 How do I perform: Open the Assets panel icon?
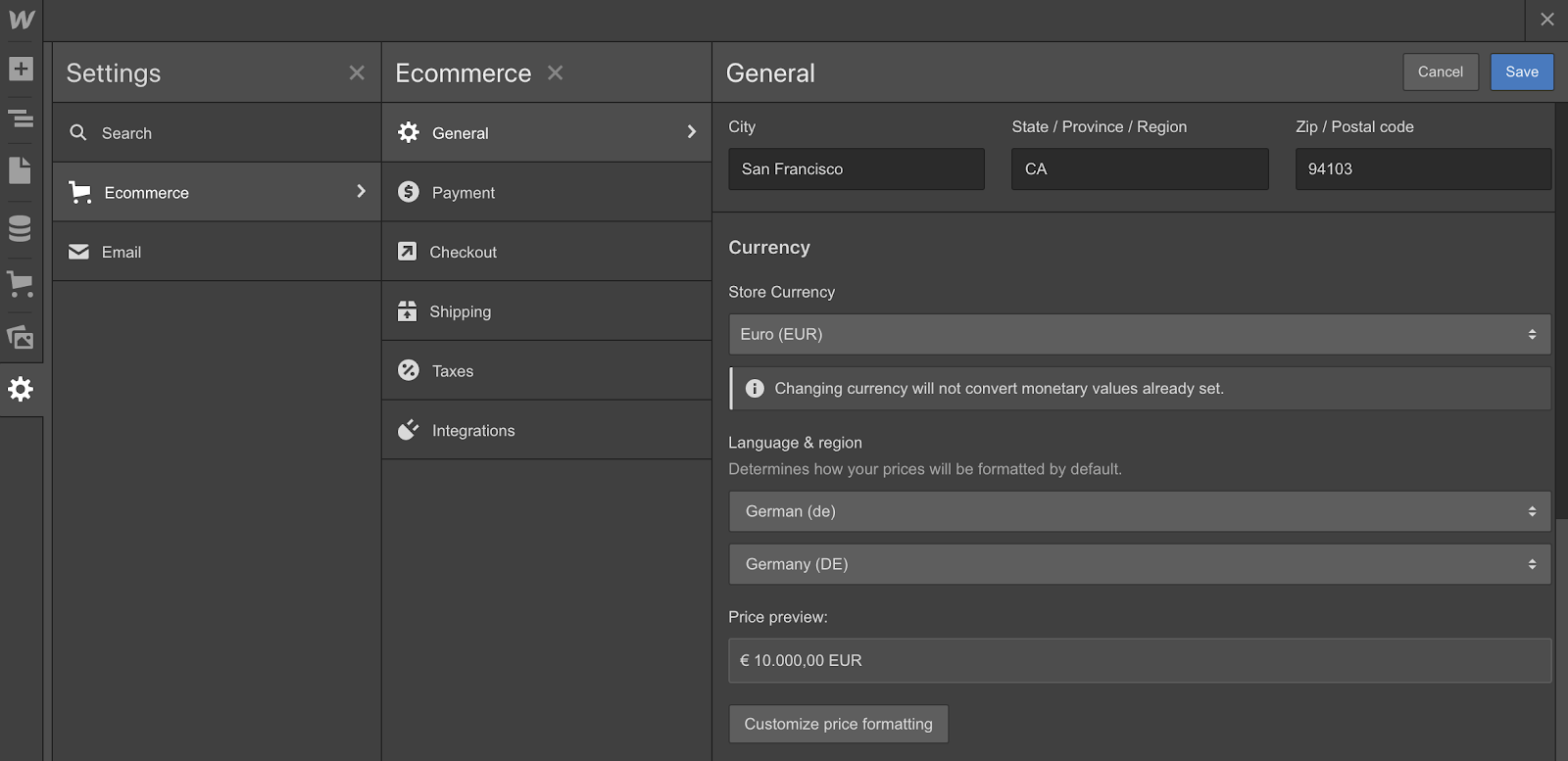[21, 338]
